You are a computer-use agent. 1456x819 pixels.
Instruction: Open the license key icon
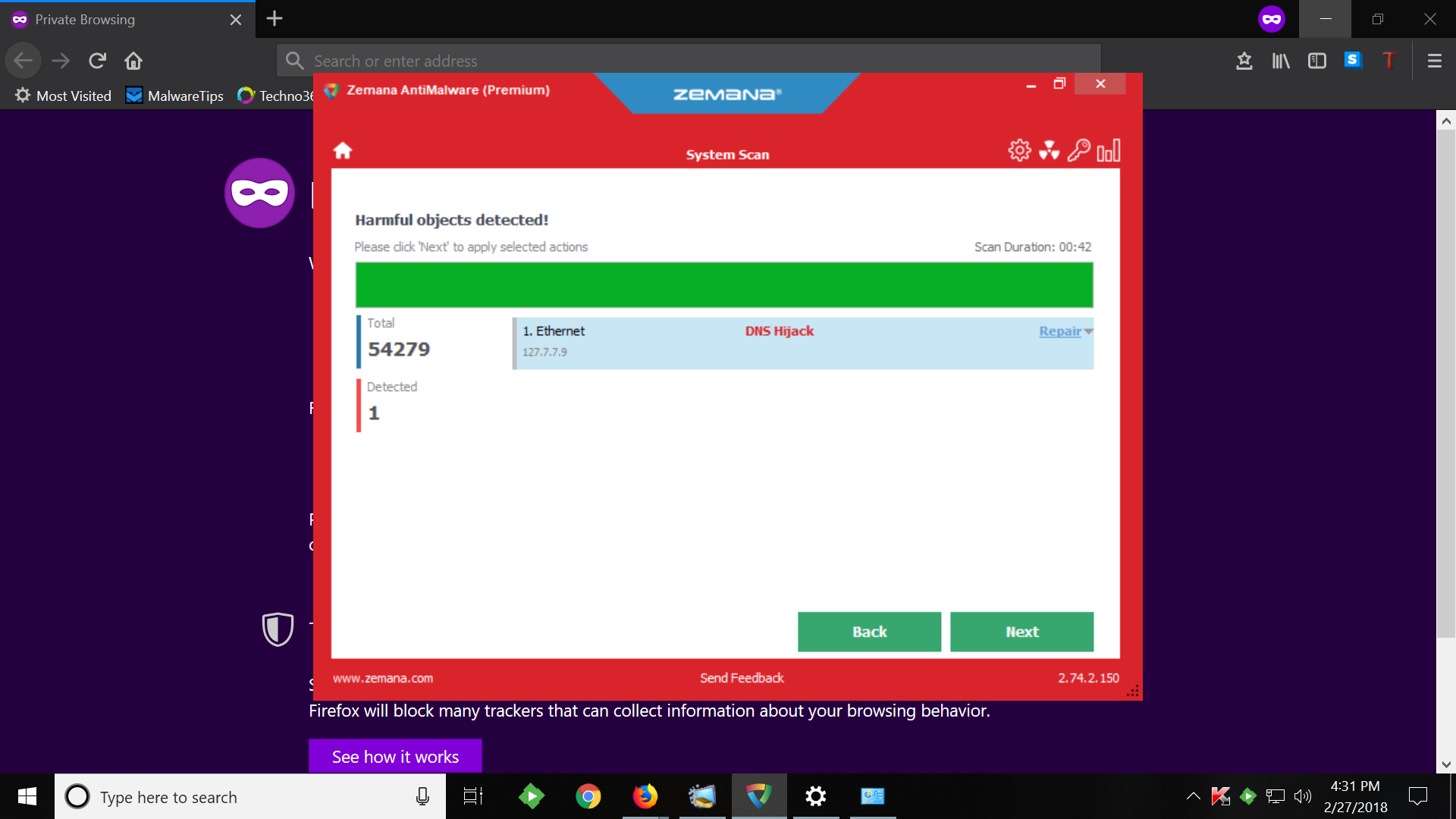[1078, 150]
